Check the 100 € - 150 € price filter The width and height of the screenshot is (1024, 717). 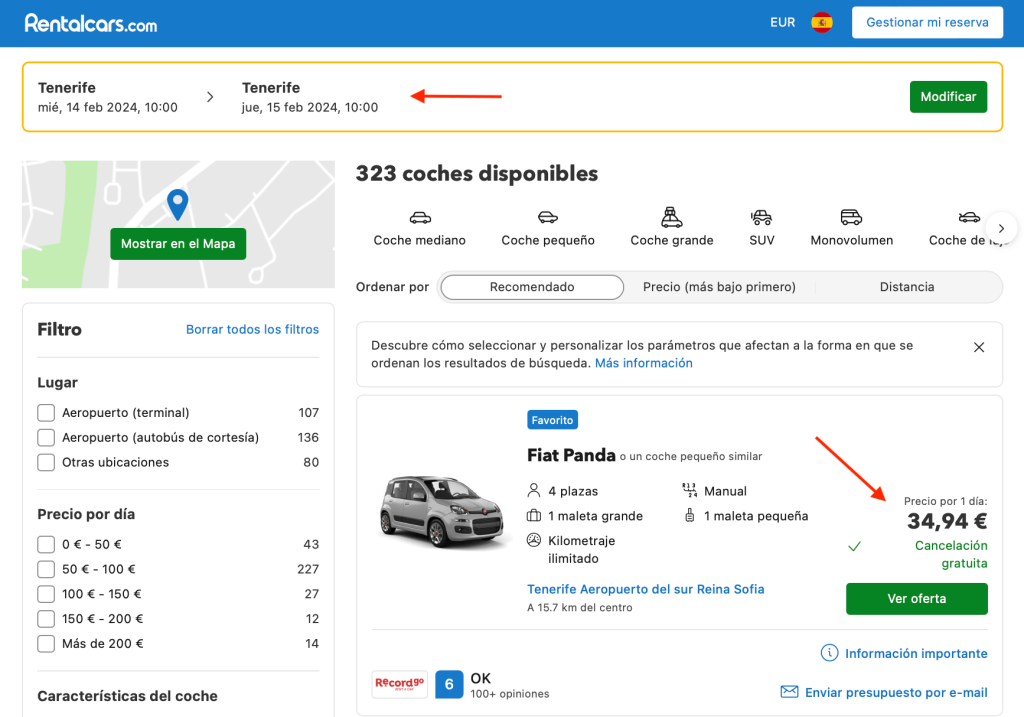[x=46, y=594]
